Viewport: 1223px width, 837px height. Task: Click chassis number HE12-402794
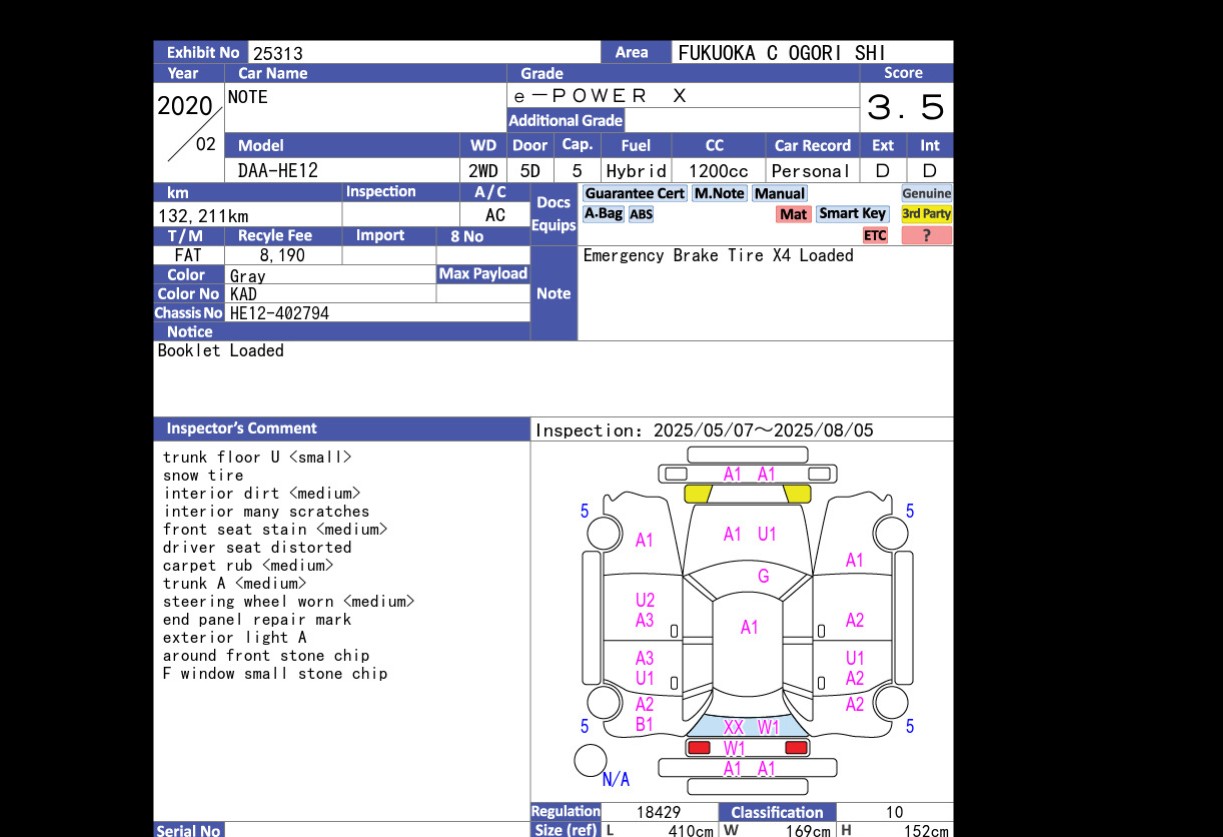[x=279, y=313]
